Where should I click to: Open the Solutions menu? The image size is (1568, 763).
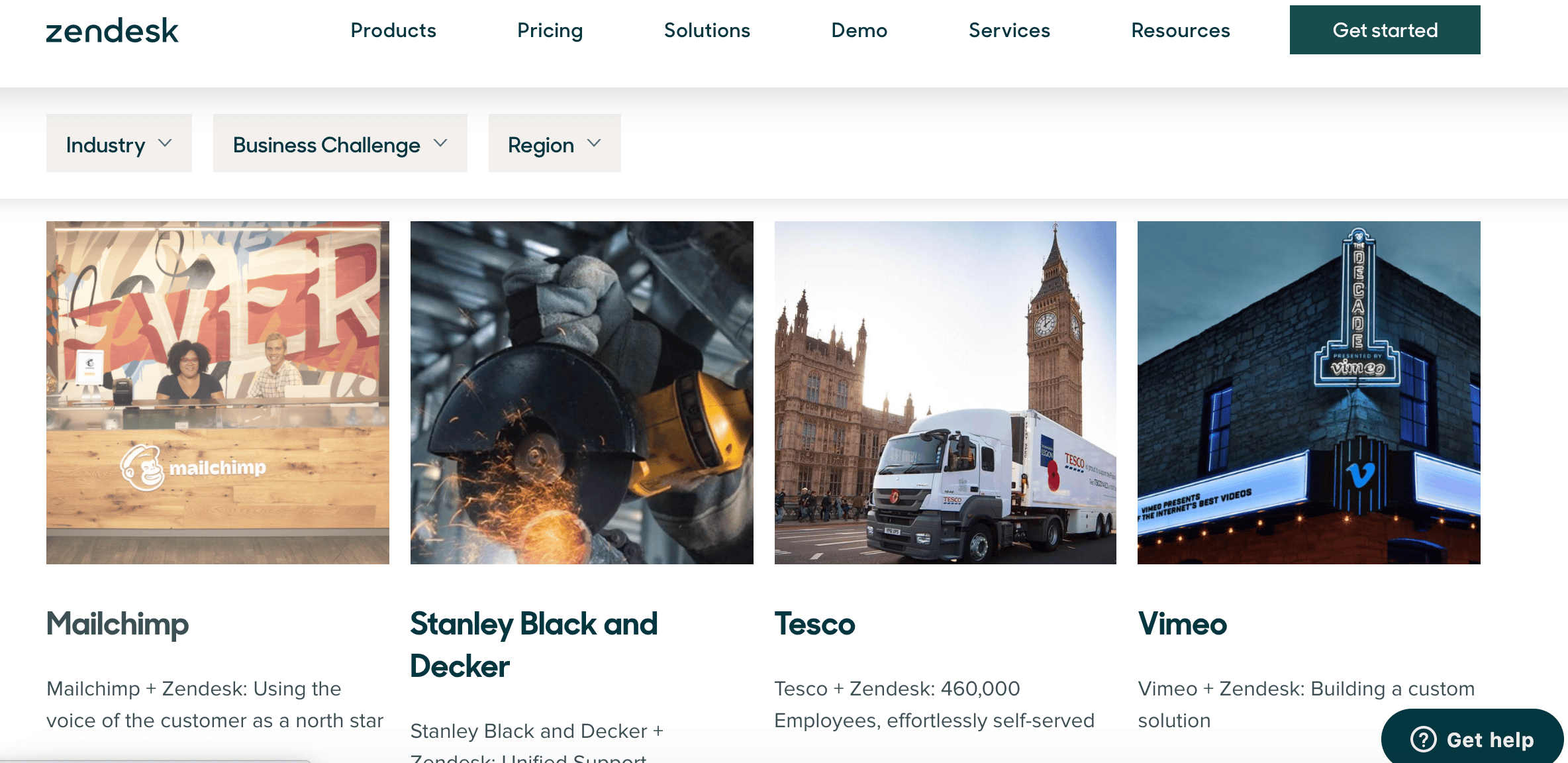pyautogui.click(x=707, y=30)
